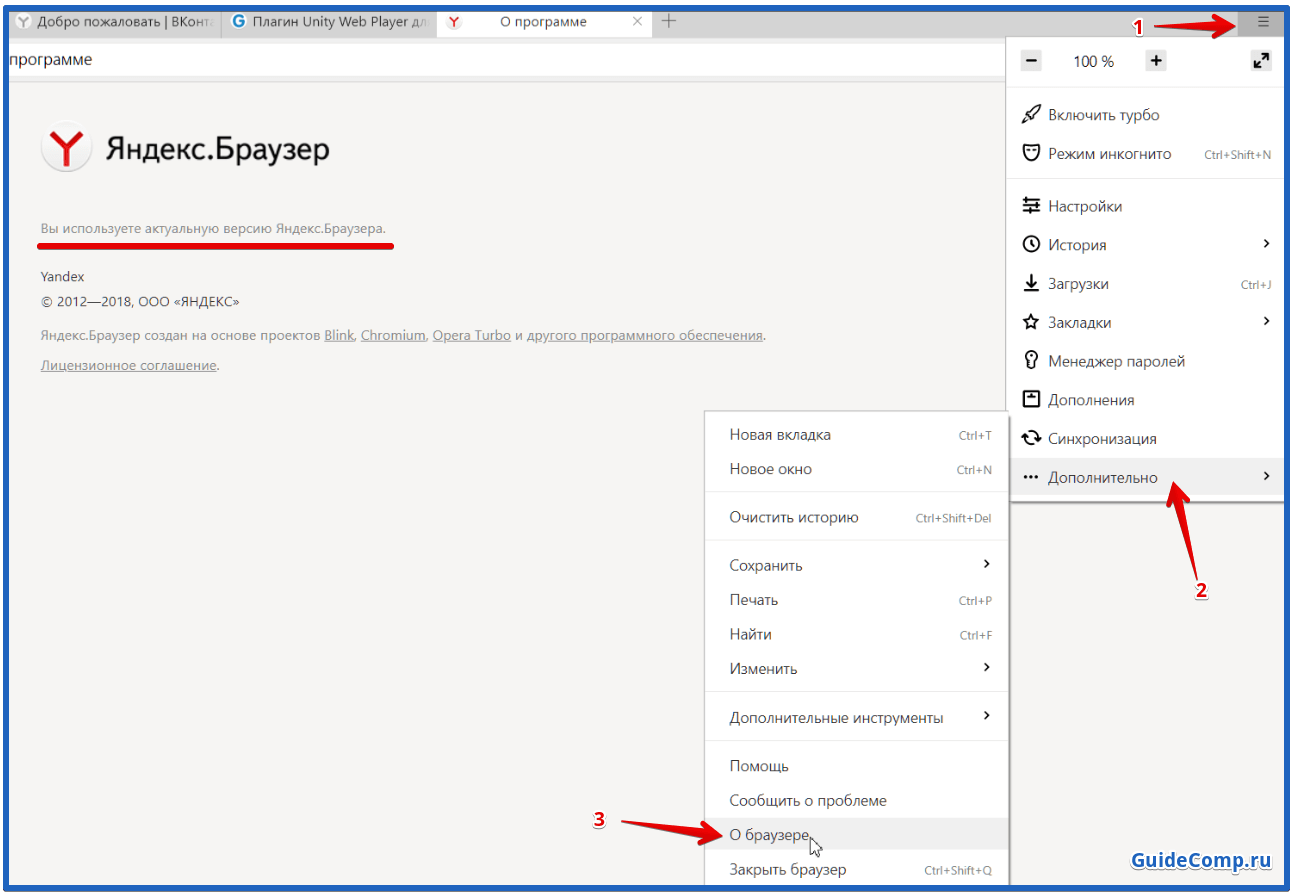Viewport: 1295px width, 895px height.
Task: Click the Yandex favicon on О программе tab
Action: coord(455,21)
